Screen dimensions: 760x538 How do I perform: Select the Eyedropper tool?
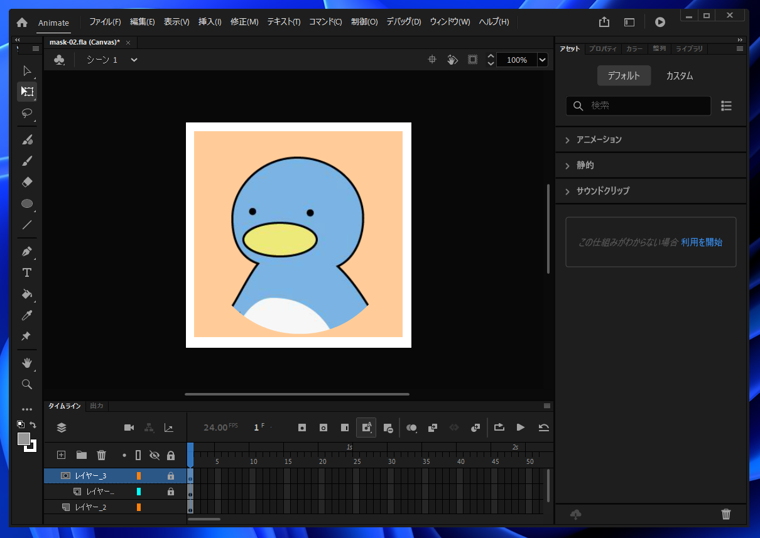pos(27,316)
